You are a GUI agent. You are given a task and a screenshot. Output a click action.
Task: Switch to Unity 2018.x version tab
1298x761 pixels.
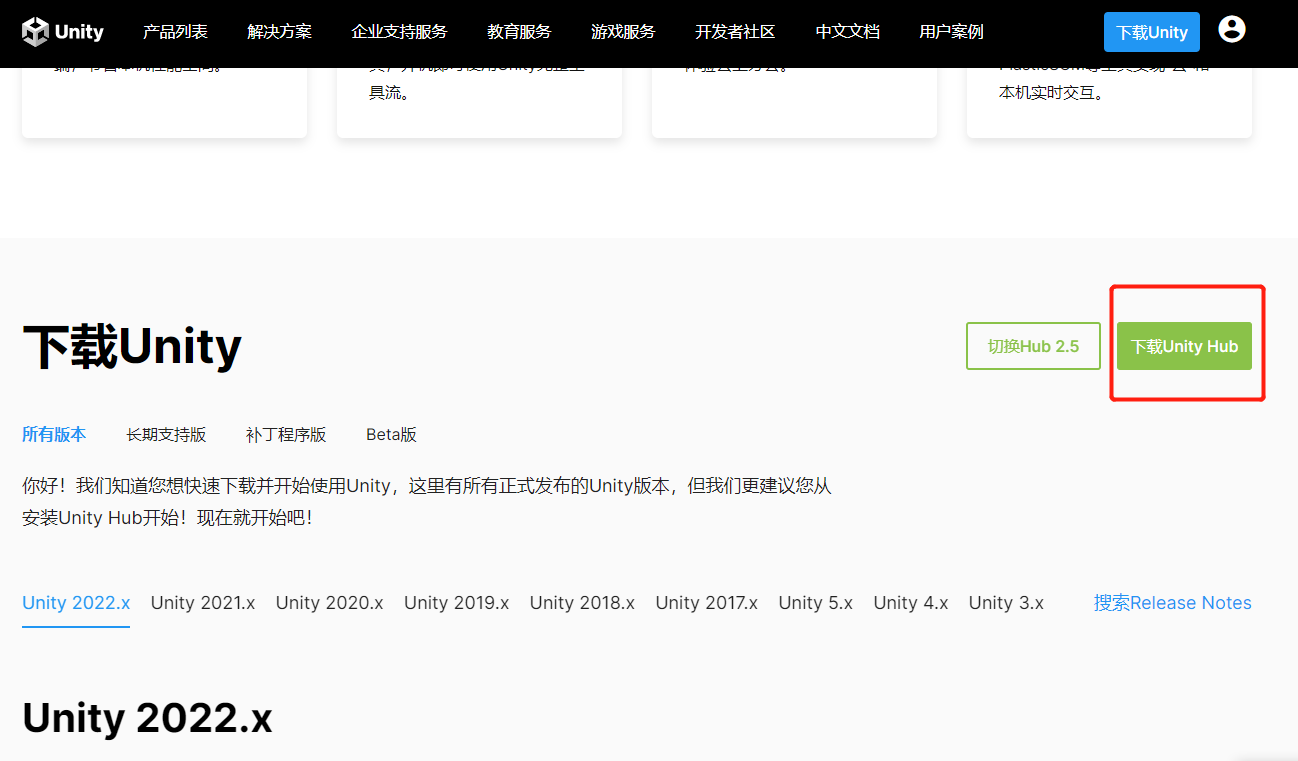click(x=582, y=603)
